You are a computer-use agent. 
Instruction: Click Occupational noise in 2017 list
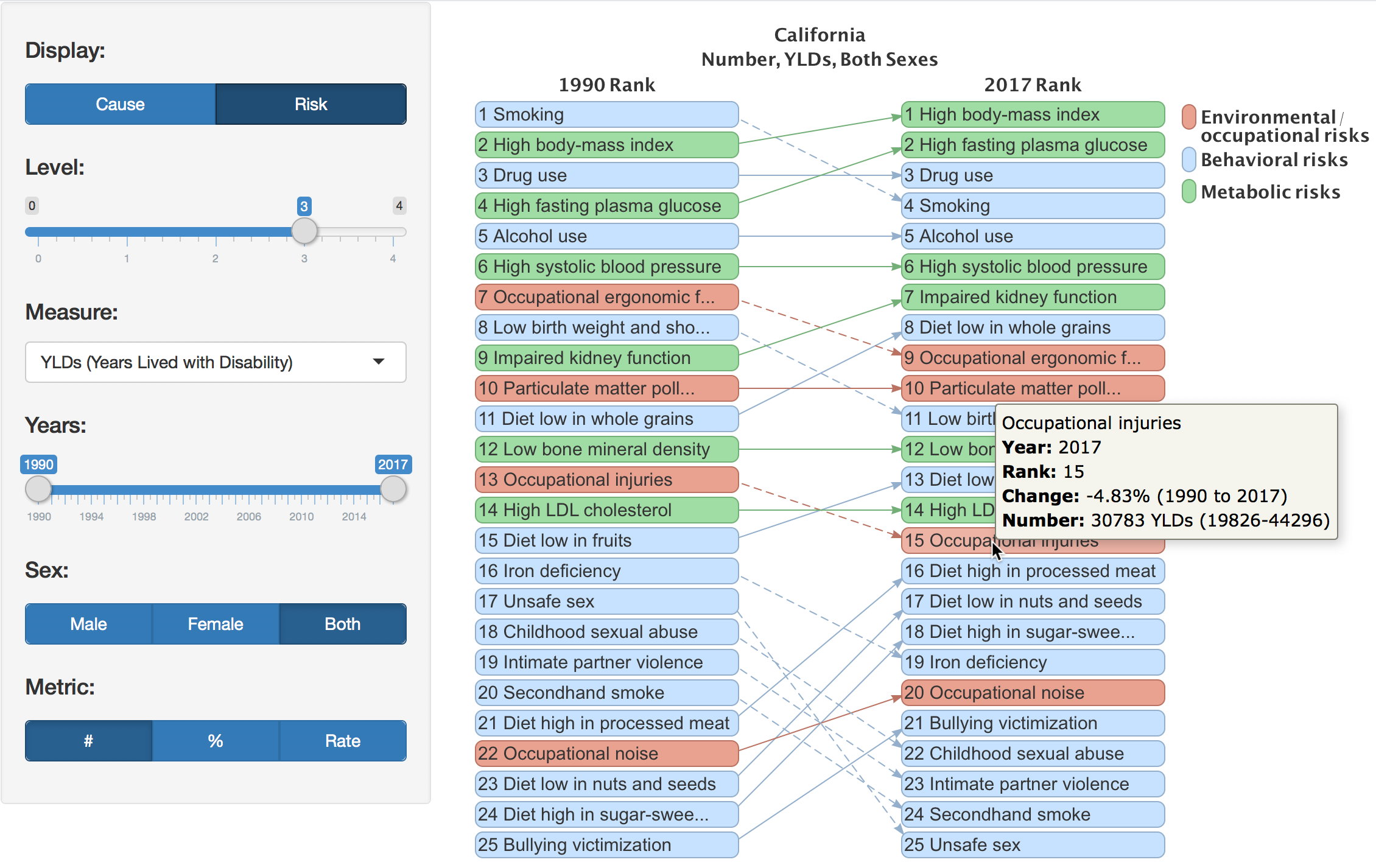coord(1032,692)
